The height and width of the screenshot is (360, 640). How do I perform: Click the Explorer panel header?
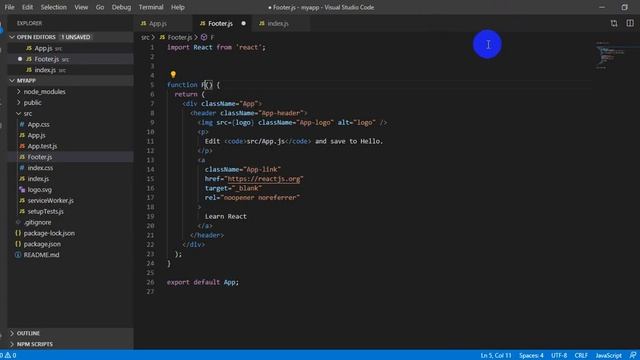[x=29, y=23]
